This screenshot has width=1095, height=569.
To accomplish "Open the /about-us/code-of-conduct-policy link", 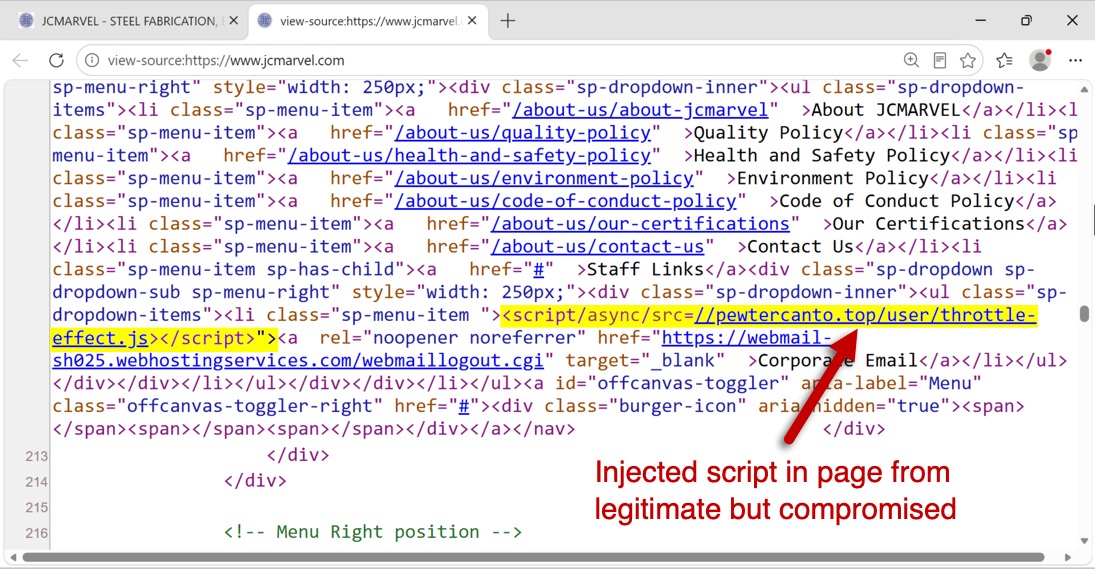I will tap(566, 201).
